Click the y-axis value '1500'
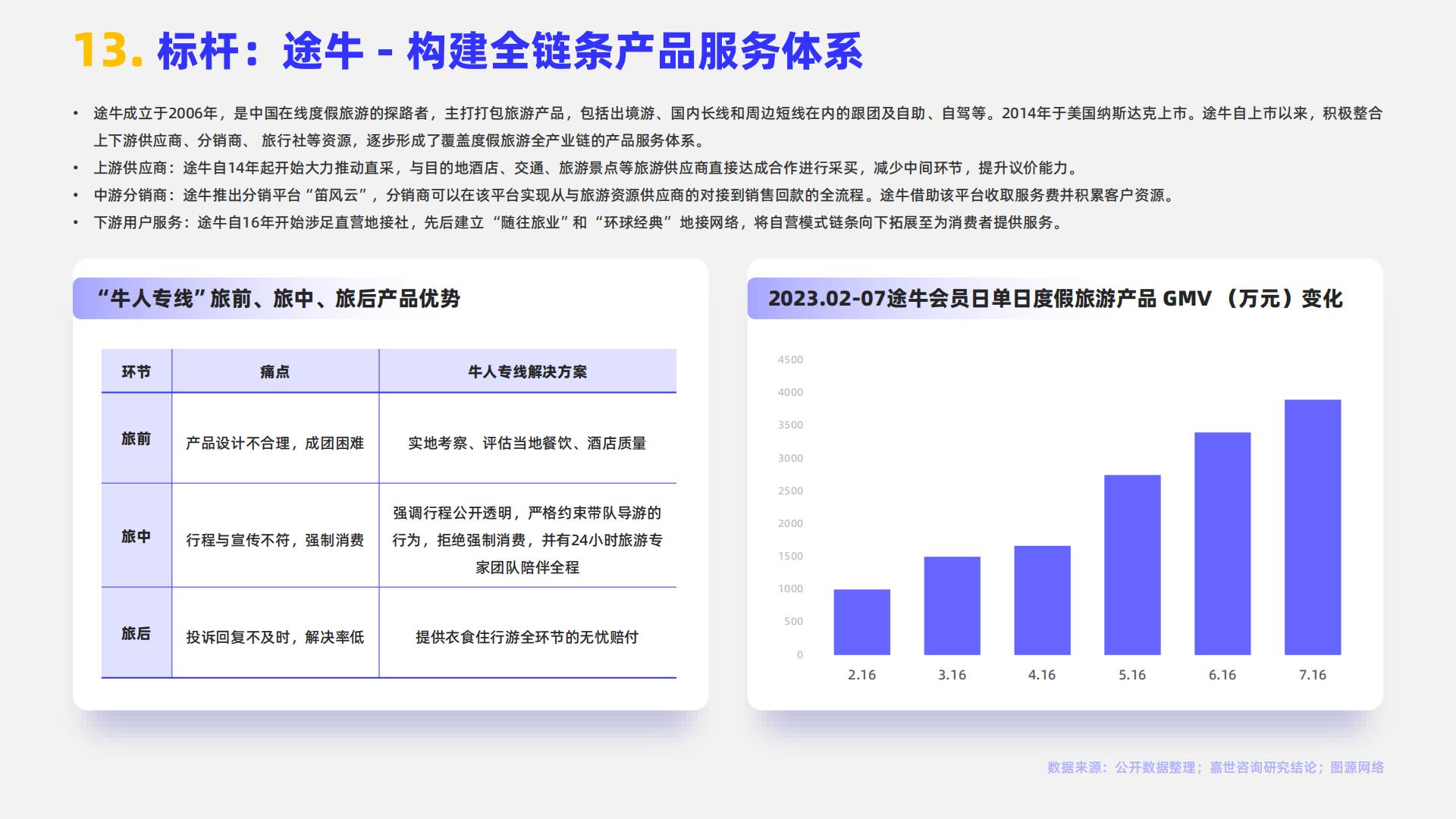The width and height of the screenshot is (1456, 819). coord(790,556)
